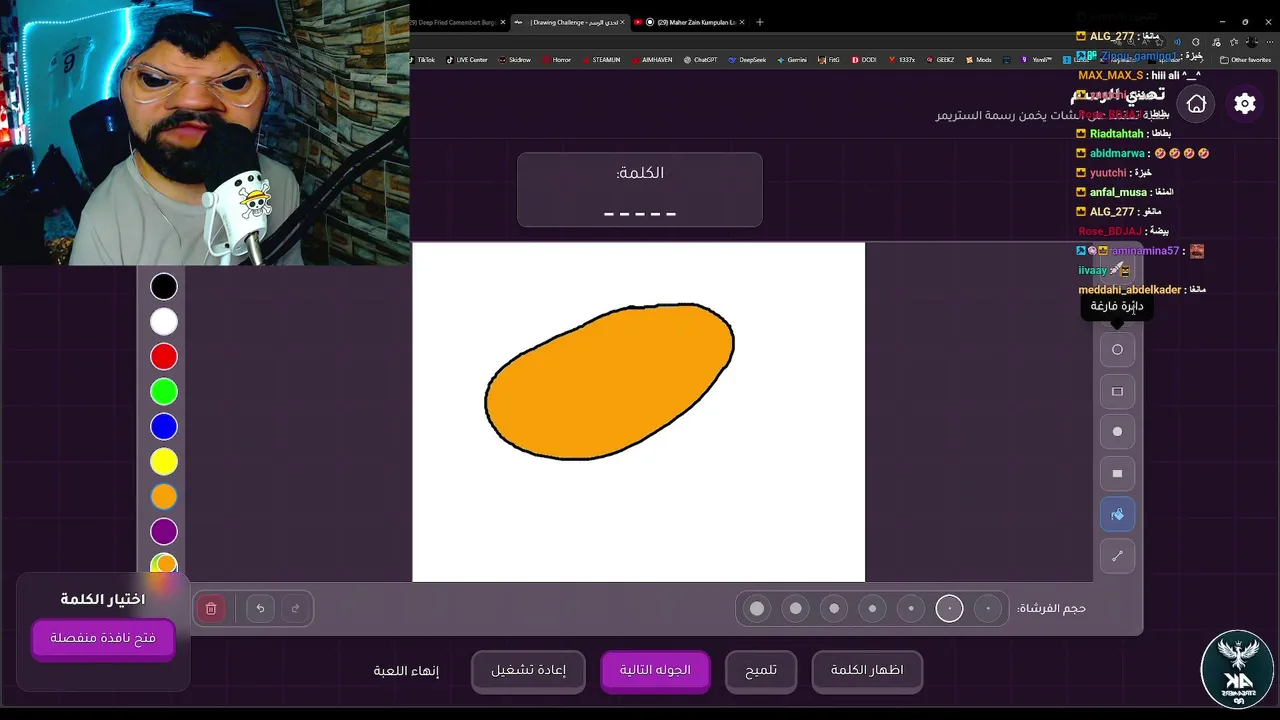1280x720 pixels.
Task: Click the orange blob on drawing canvas
Action: coord(610,383)
